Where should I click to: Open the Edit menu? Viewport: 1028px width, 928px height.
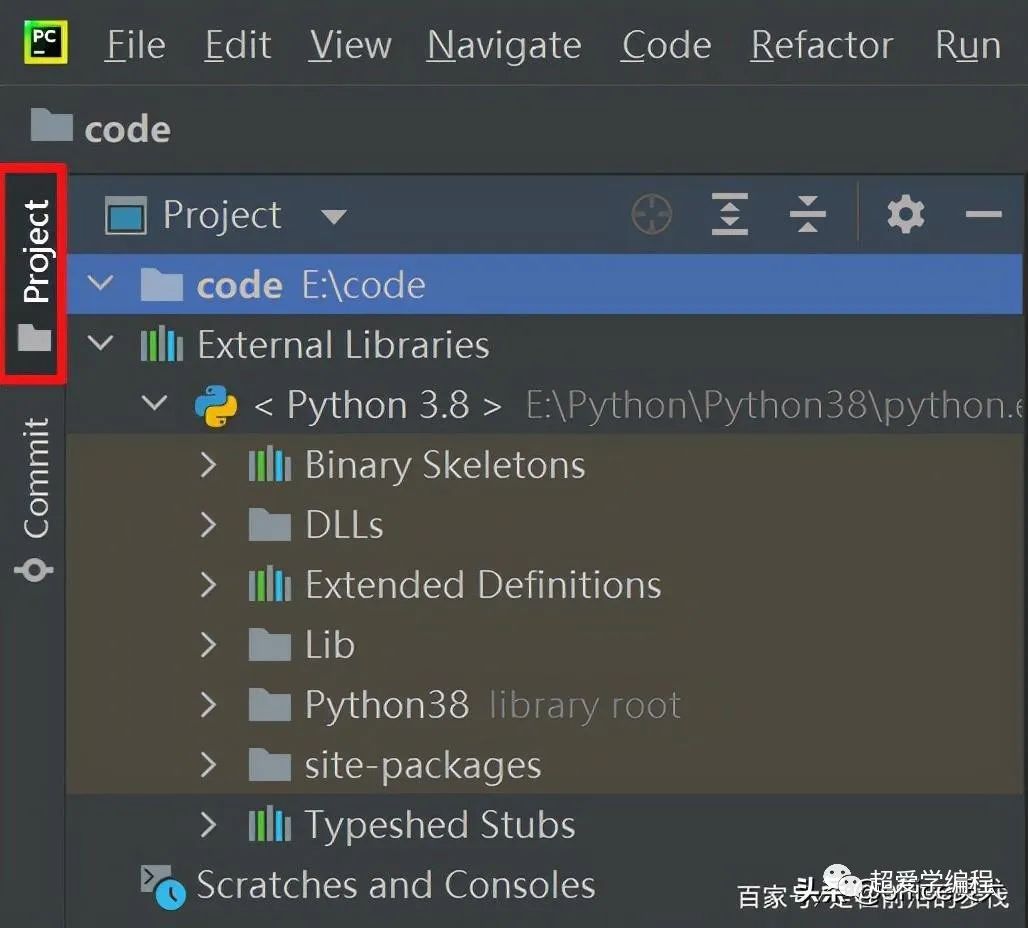pyautogui.click(x=237, y=45)
